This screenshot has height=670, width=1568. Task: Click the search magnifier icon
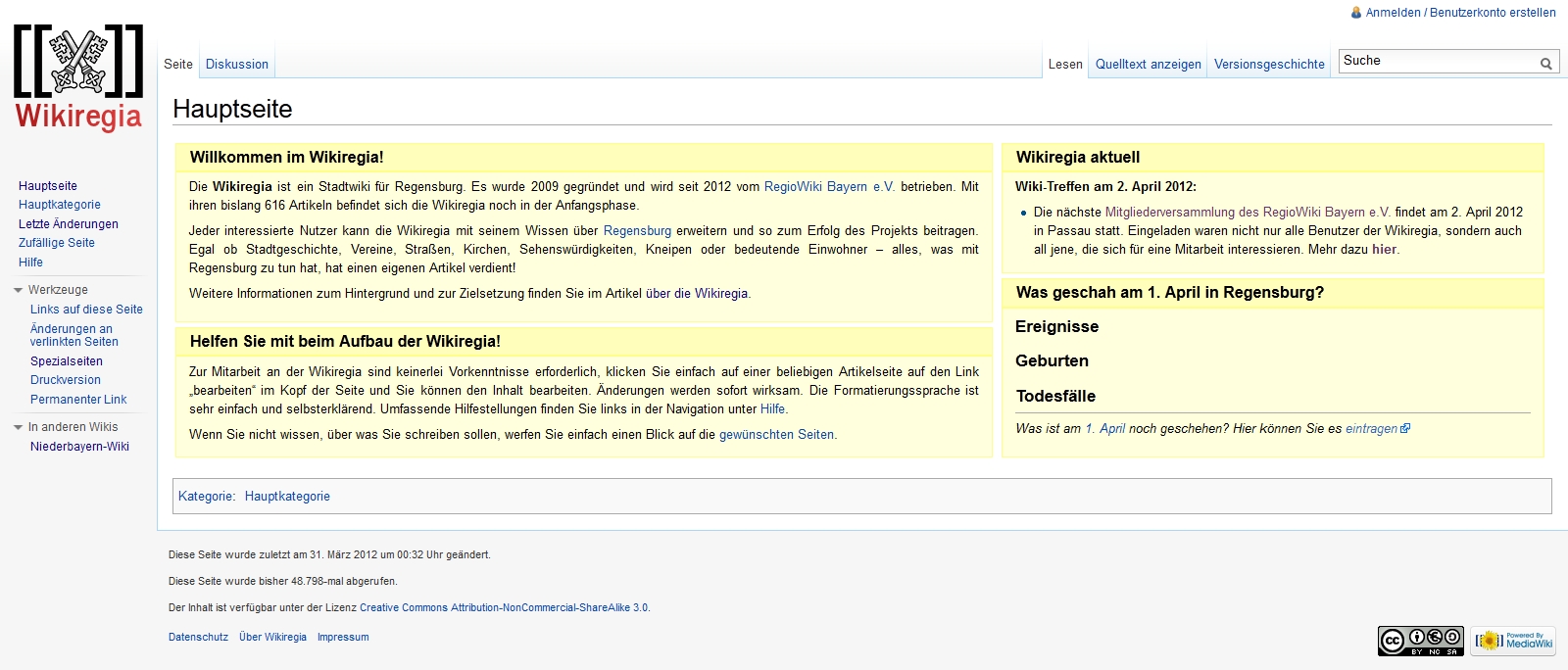click(x=1545, y=64)
